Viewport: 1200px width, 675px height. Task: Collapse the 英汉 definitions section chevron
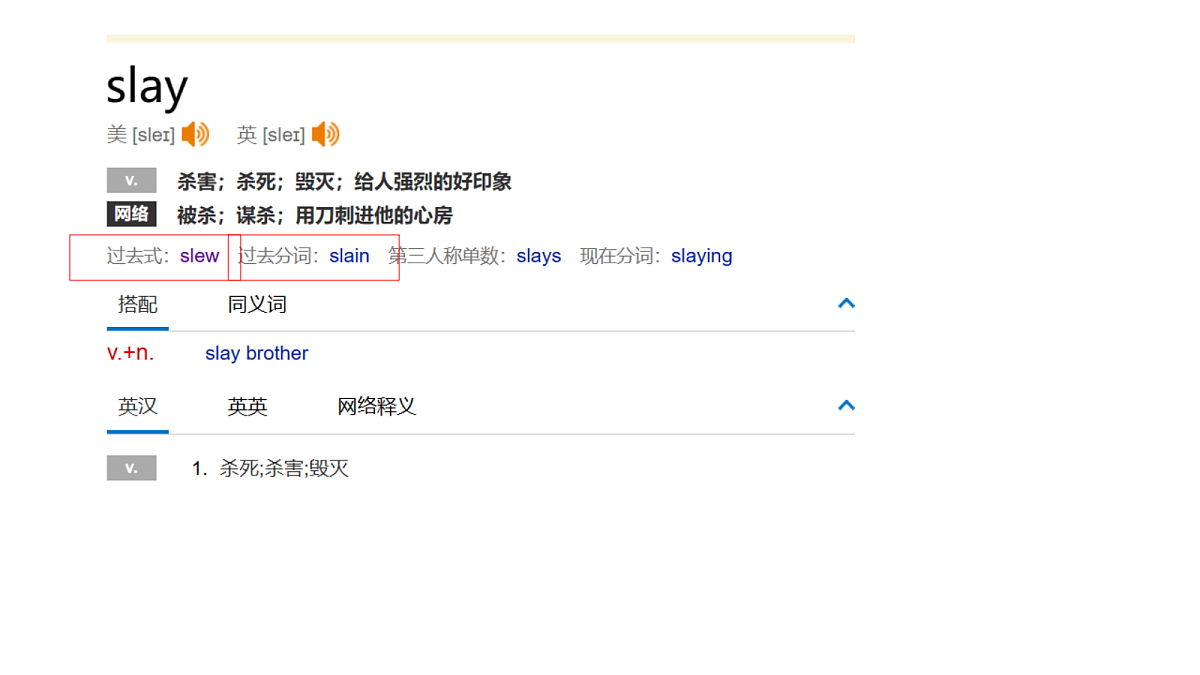(x=846, y=405)
